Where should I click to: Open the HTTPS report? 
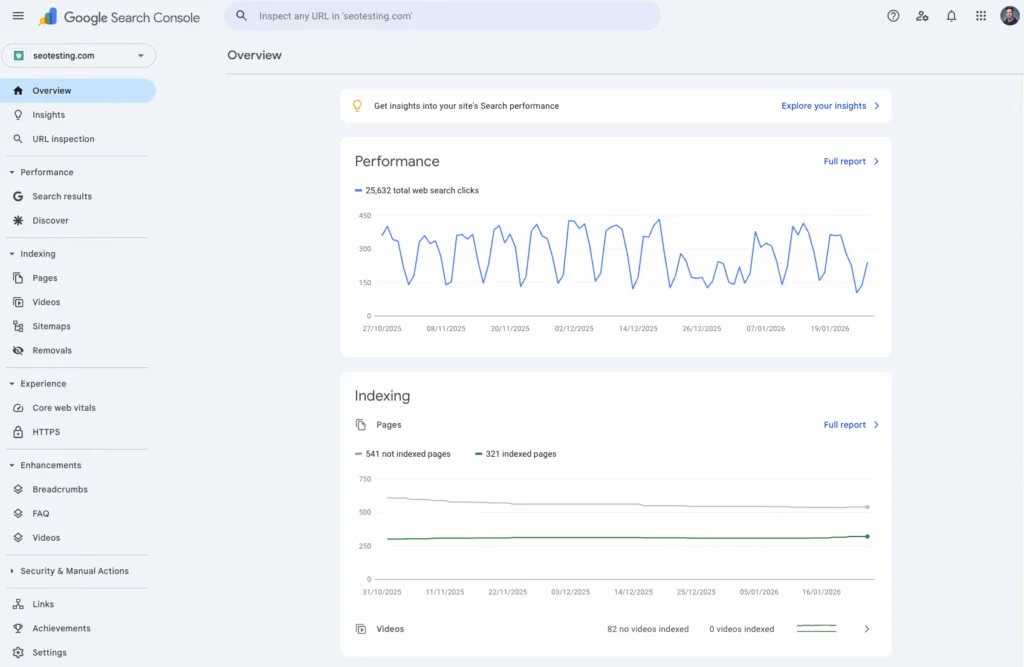tap(44, 431)
